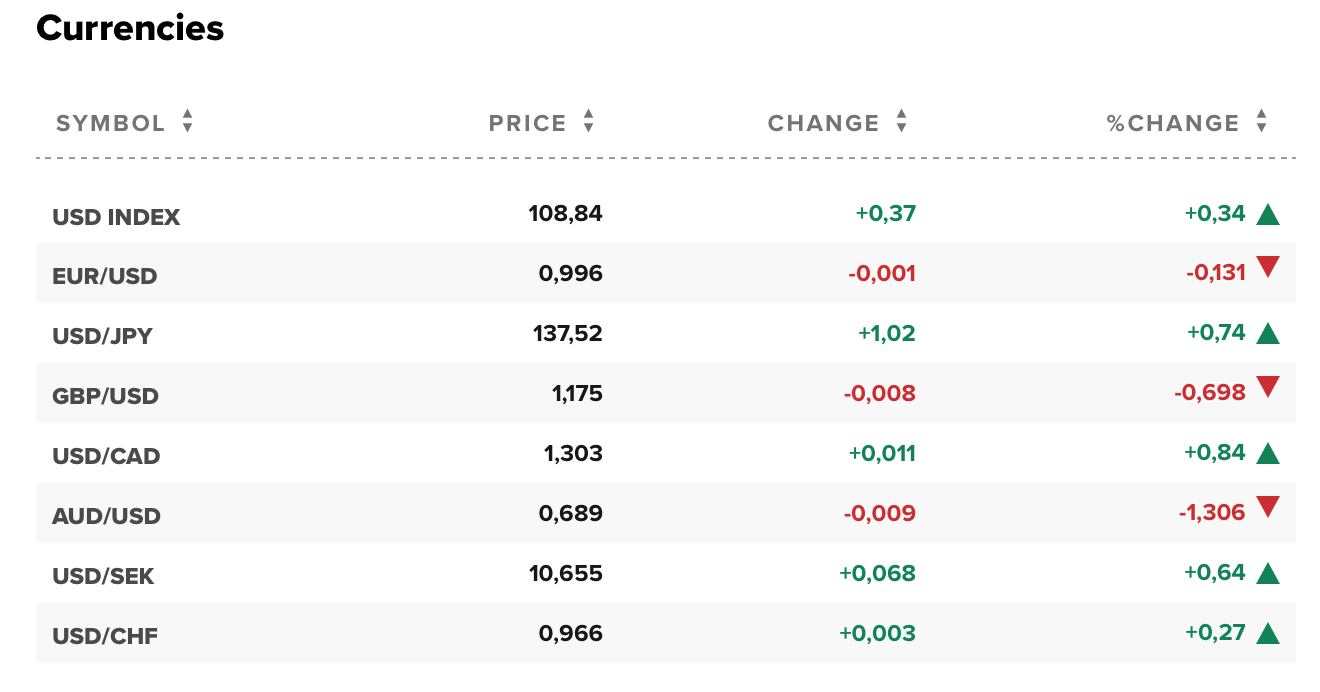
Task: Select the USD/JPY currency pair
Action: pyautogui.click(x=102, y=336)
